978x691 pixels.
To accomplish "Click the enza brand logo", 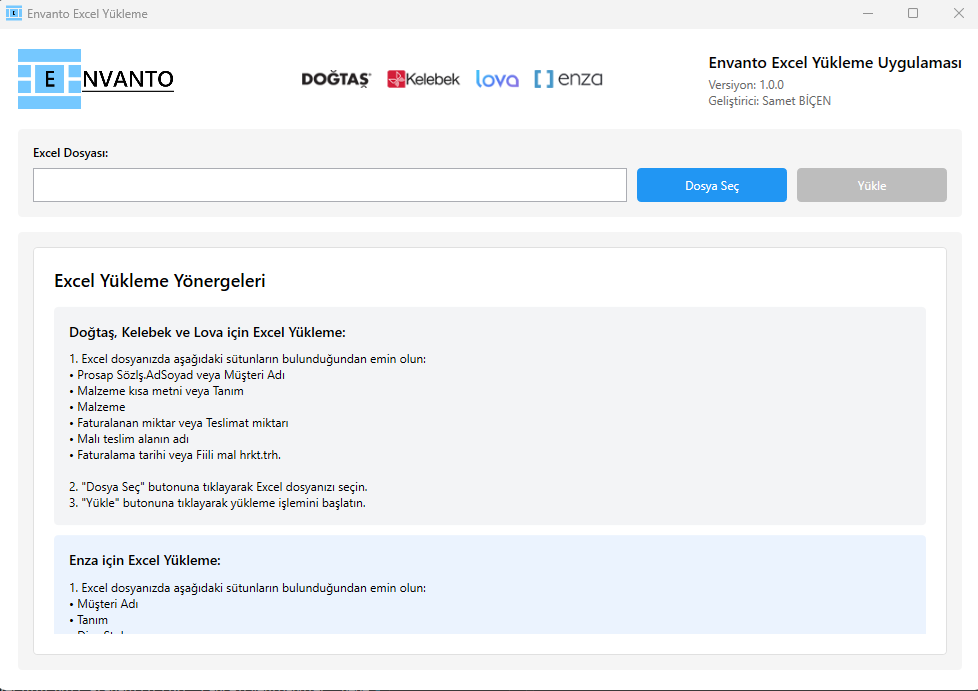I will pyautogui.click(x=568, y=79).
